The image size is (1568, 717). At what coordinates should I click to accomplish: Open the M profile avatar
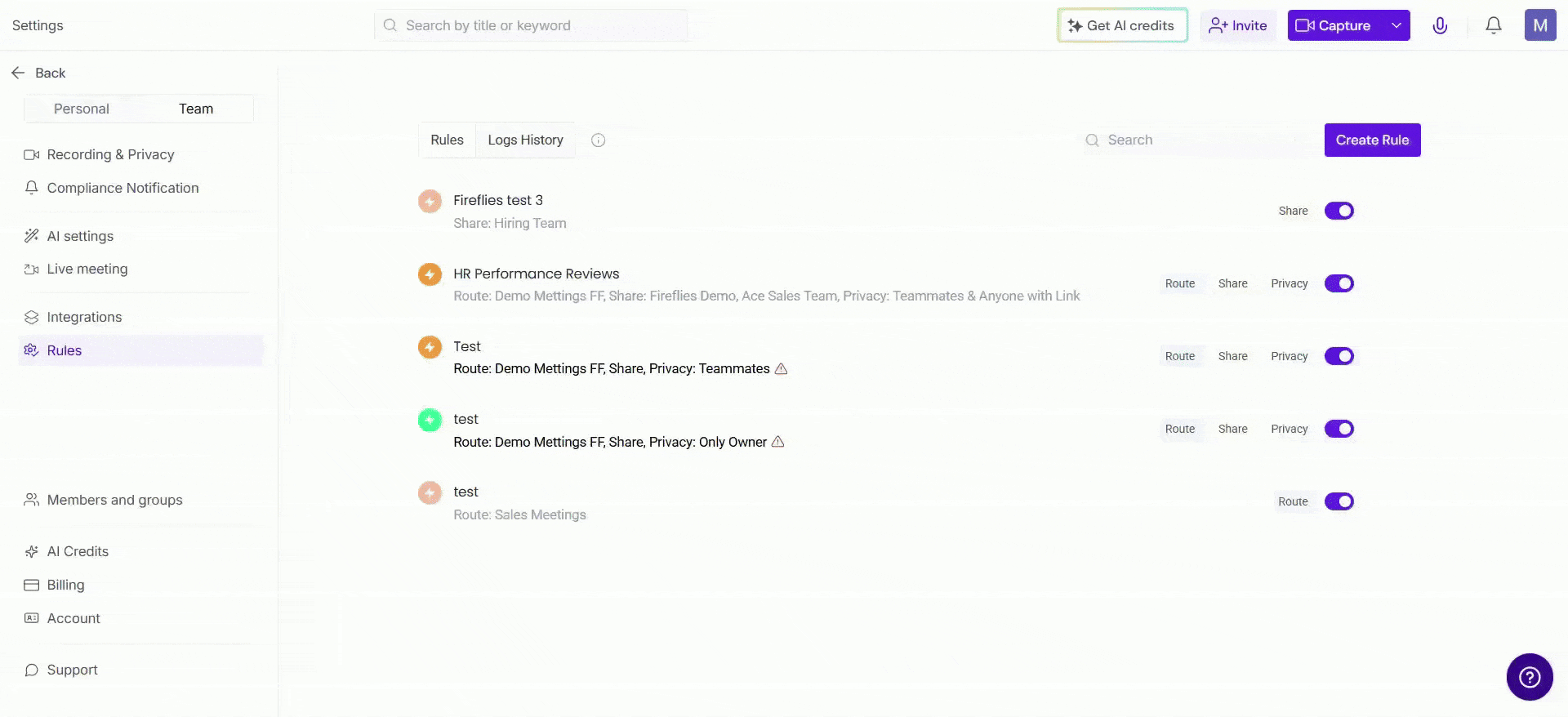[1540, 25]
